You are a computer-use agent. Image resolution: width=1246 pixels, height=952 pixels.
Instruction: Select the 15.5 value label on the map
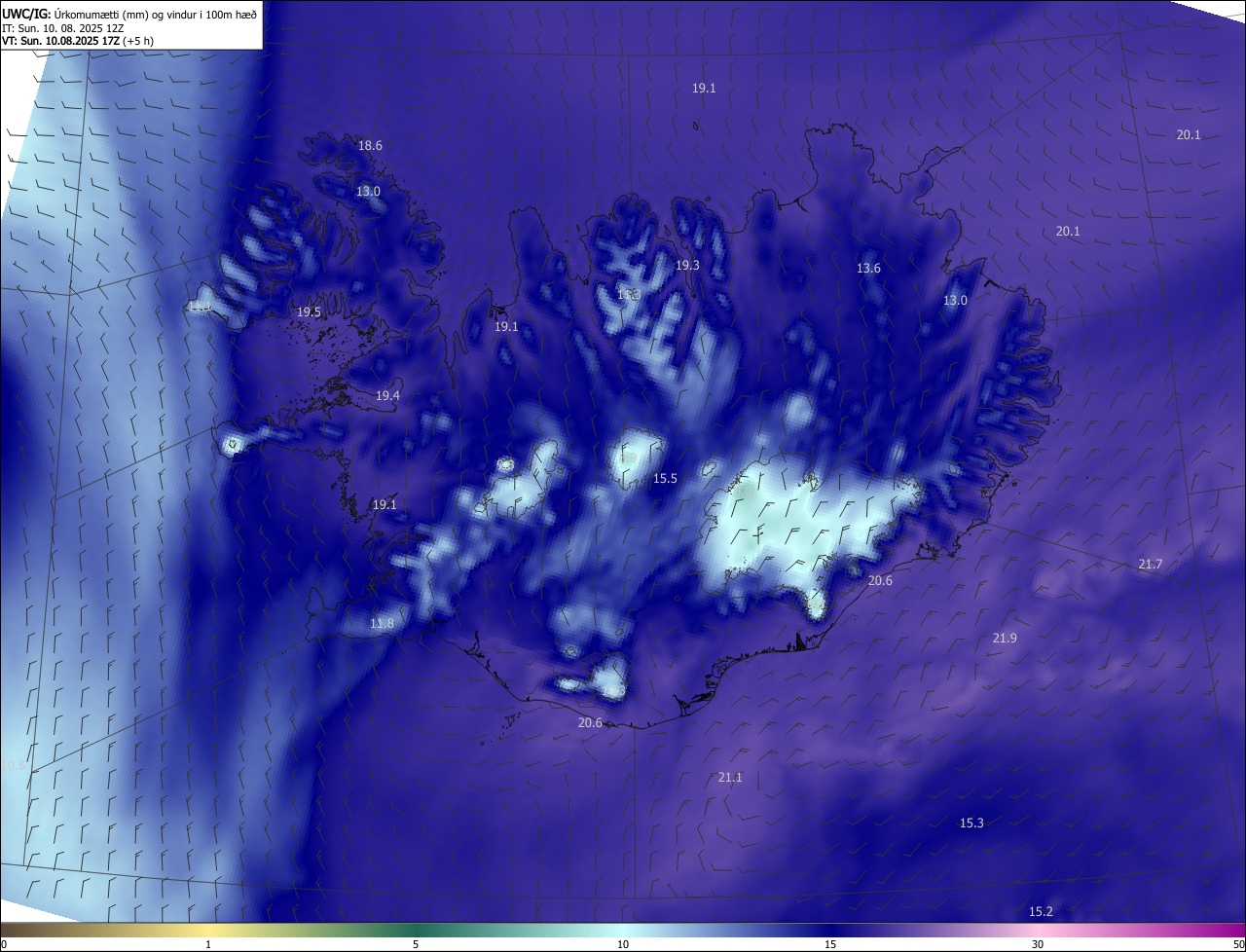pyautogui.click(x=665, y=479)
